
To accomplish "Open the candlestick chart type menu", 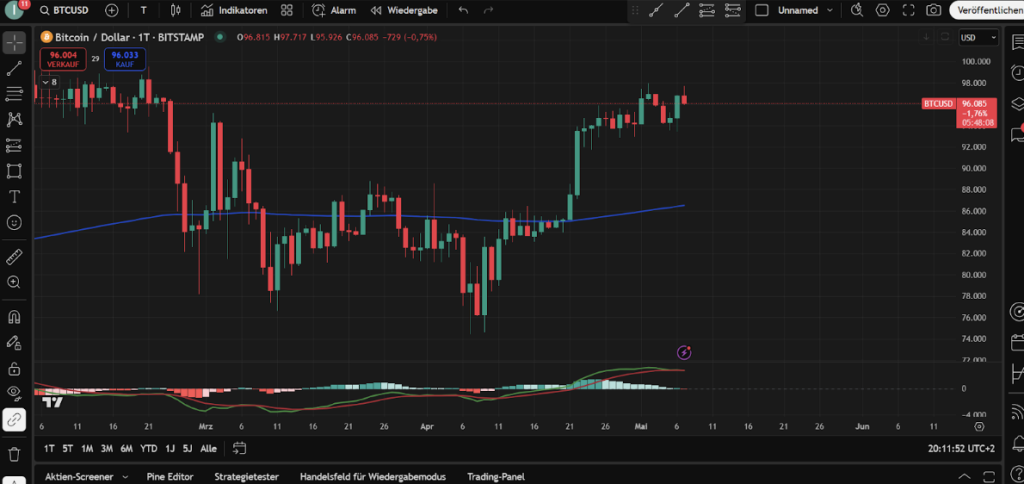I will pos(175,10).
